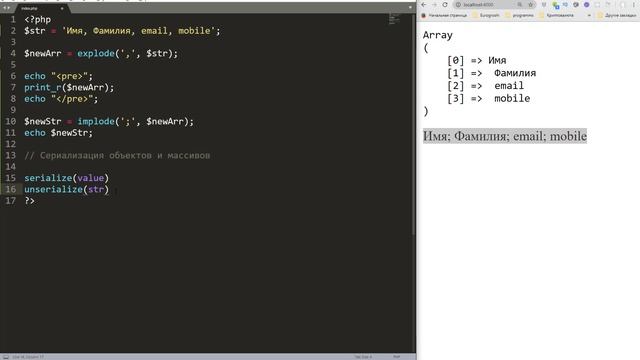
Task: Reload the localhost page in browser
Action: tap(445, 5)
